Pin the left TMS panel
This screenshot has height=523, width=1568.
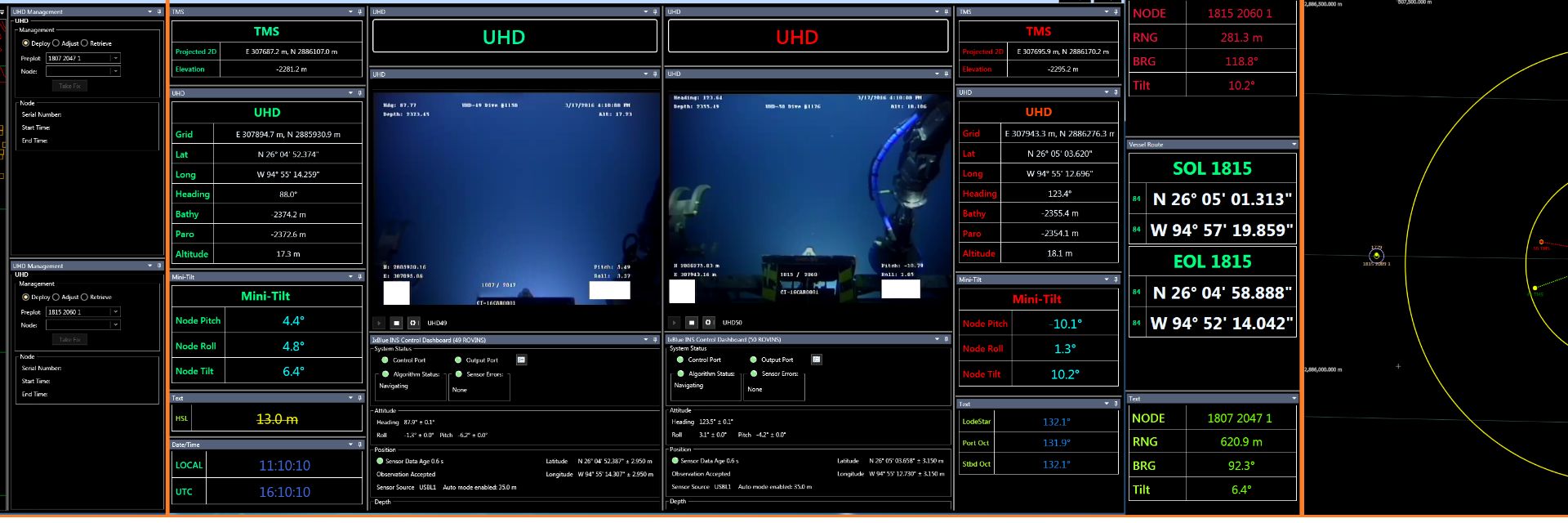click(360, 12)
